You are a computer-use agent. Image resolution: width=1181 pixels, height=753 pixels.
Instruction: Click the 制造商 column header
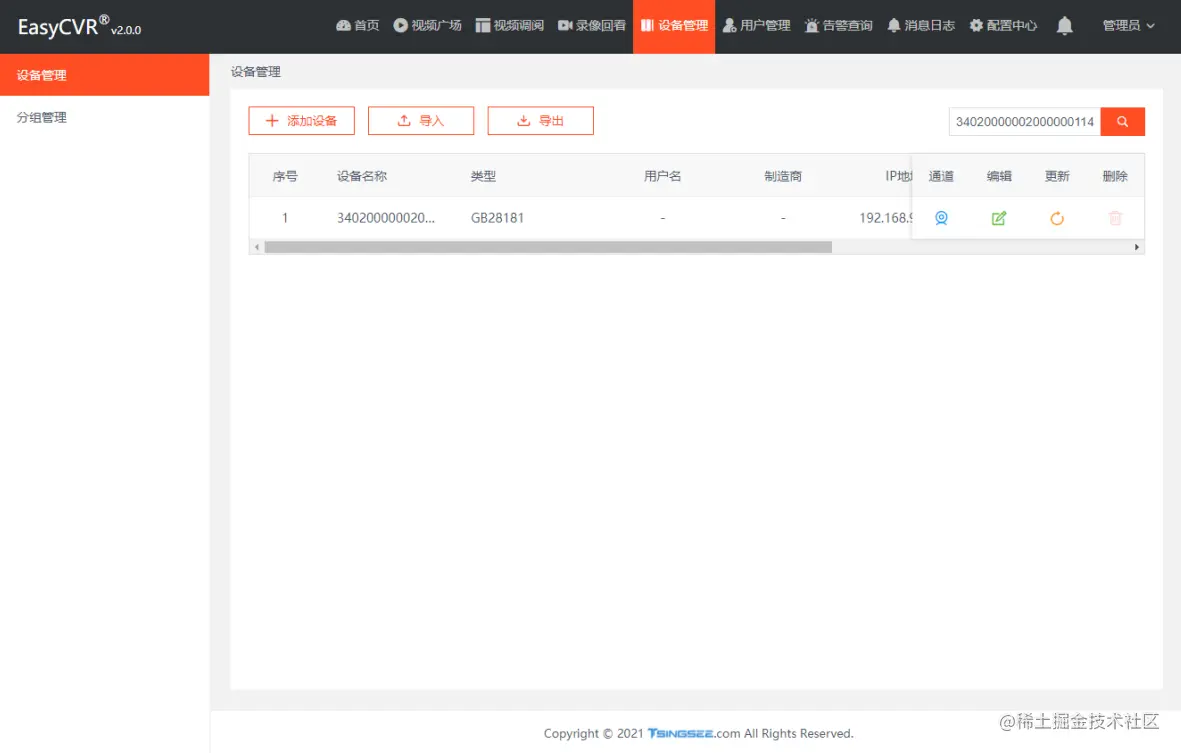click(783, 176)
